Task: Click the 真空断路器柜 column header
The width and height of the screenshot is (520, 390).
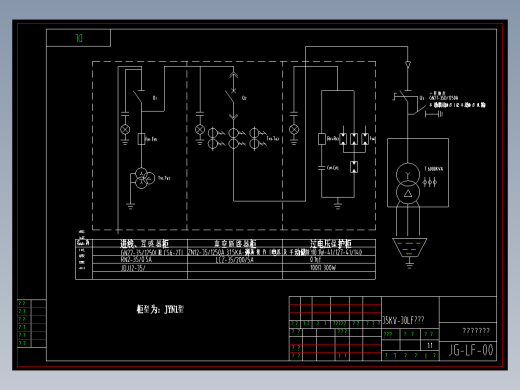Action: coord(235,243)
